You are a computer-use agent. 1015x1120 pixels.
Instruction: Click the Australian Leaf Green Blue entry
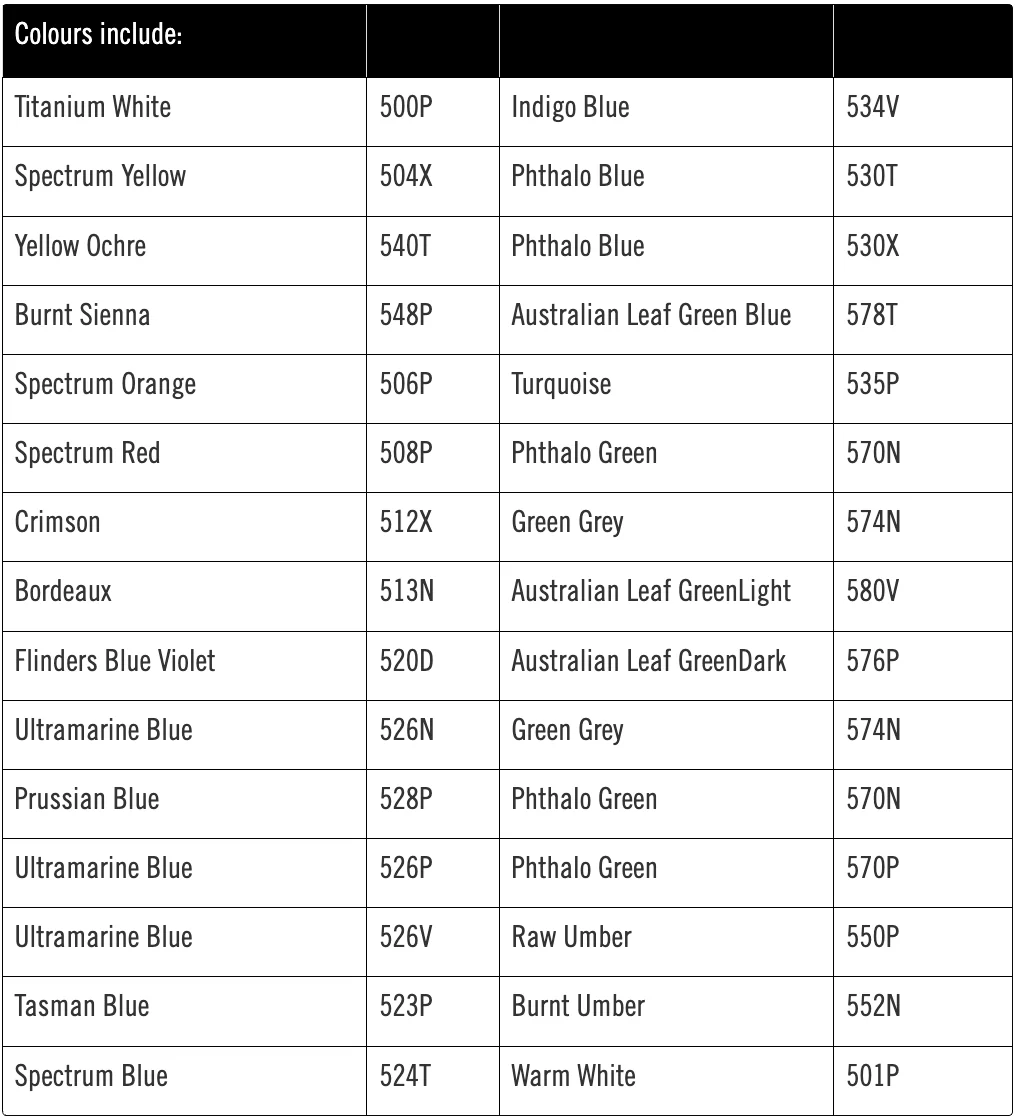tap(651, 315)
